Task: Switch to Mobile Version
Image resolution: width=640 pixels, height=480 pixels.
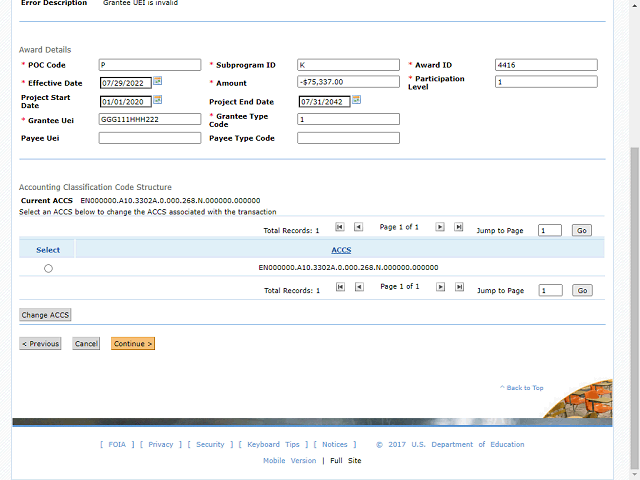Action: (x=289, y=460)
